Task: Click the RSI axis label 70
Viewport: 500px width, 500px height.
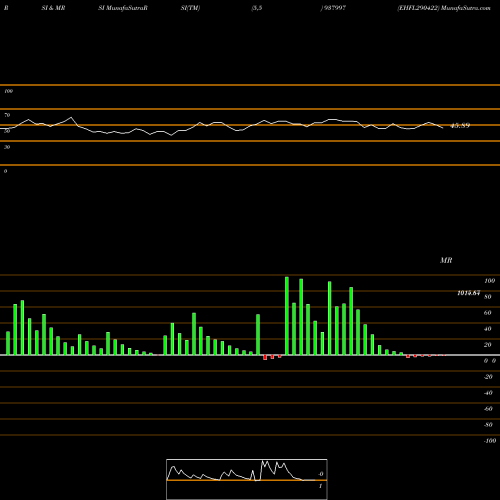Action: [7, 115]
